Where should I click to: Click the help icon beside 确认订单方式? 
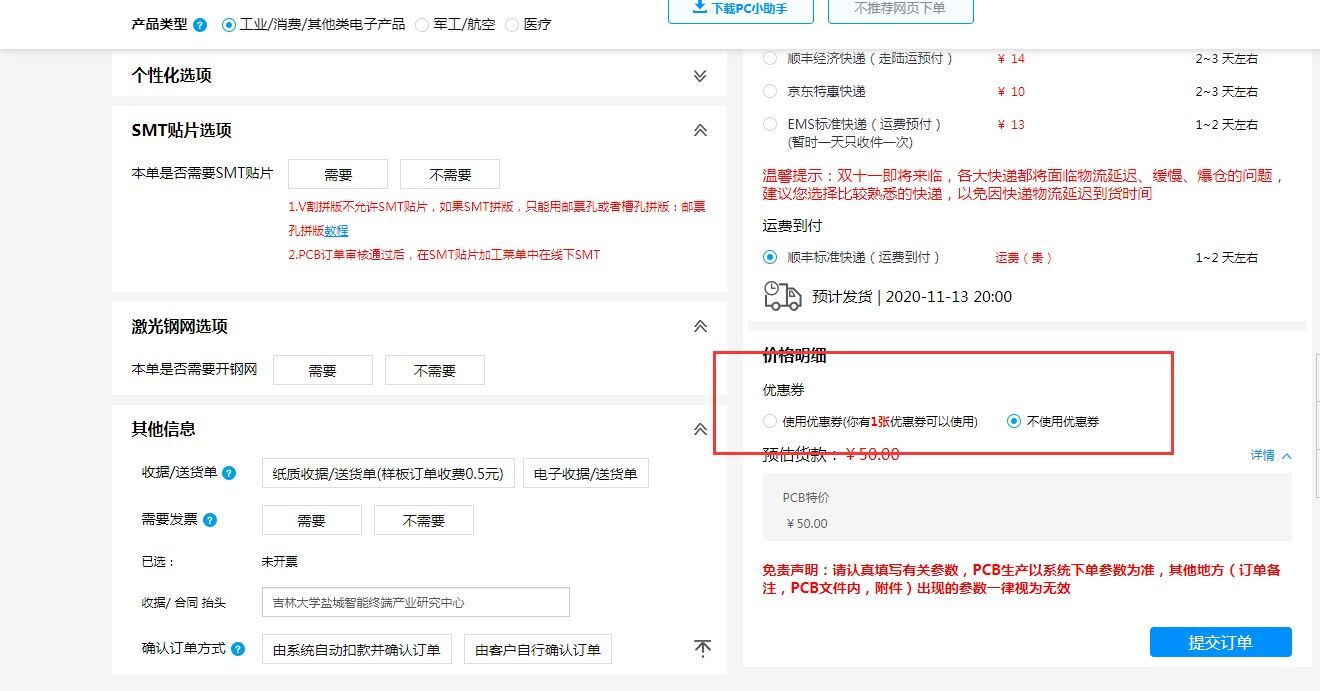click(238, 649)
